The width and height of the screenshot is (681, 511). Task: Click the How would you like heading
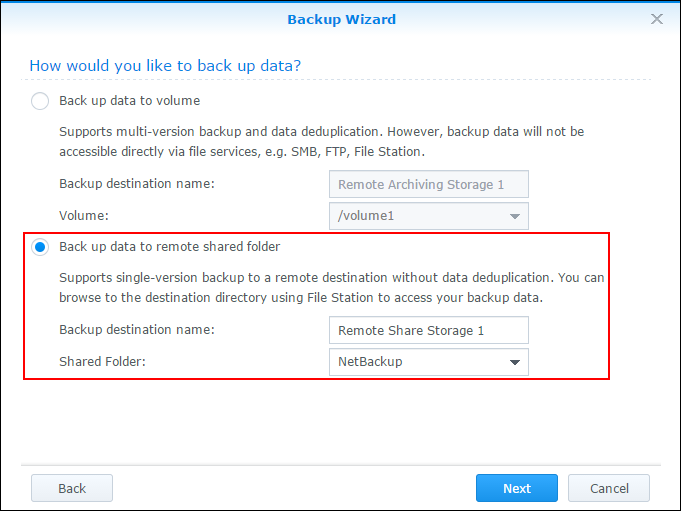click(165, 66)
